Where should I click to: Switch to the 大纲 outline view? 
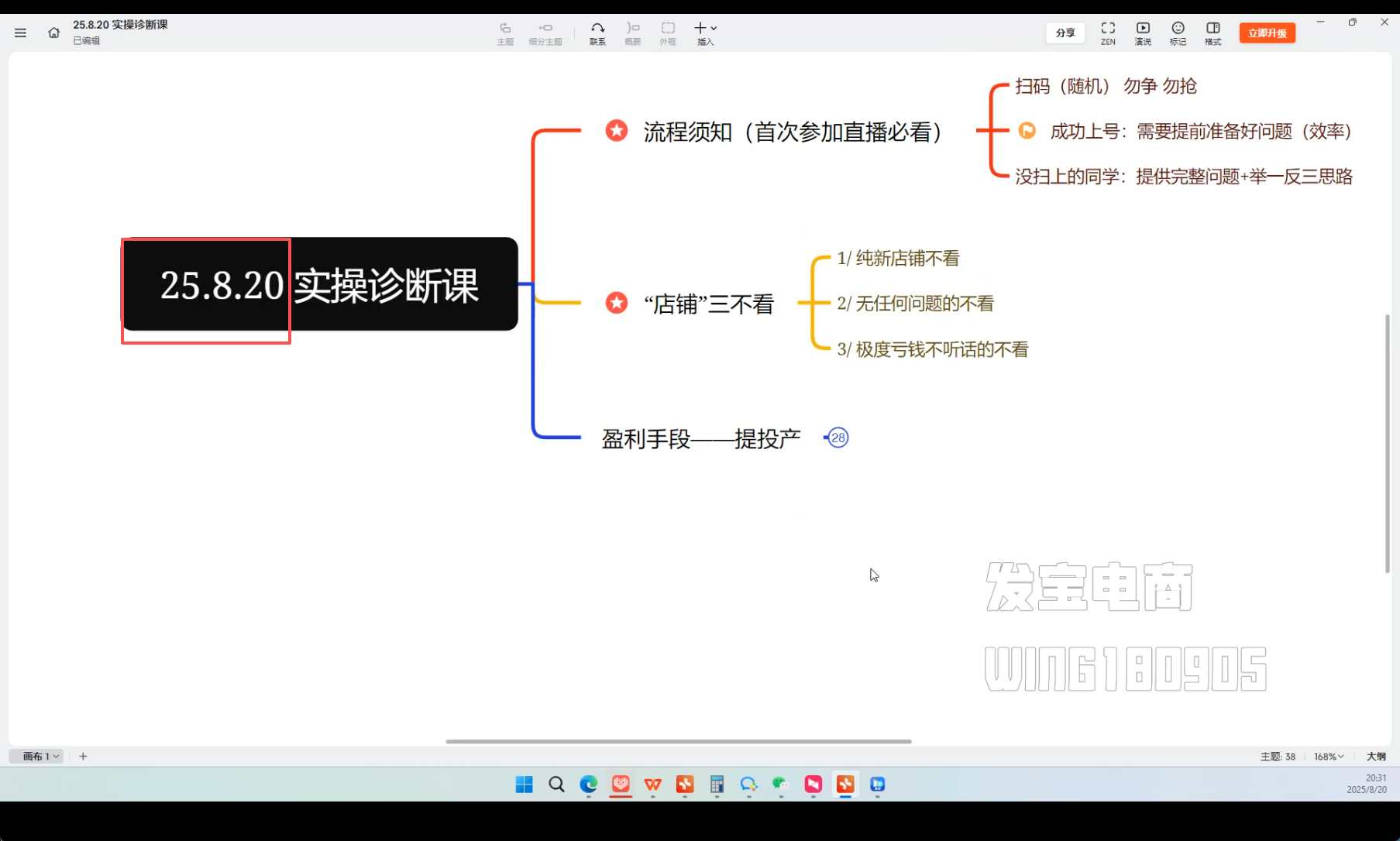(1376, 757)
